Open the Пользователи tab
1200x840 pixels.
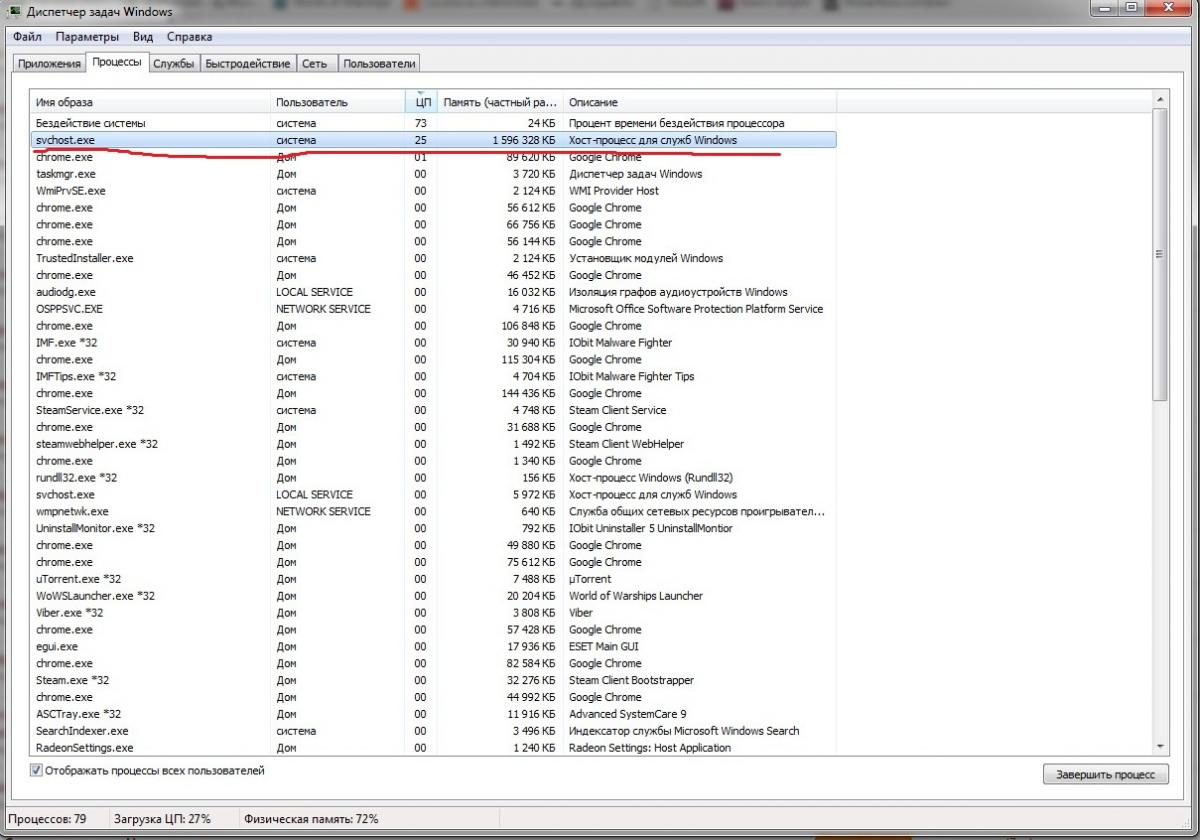379,64
